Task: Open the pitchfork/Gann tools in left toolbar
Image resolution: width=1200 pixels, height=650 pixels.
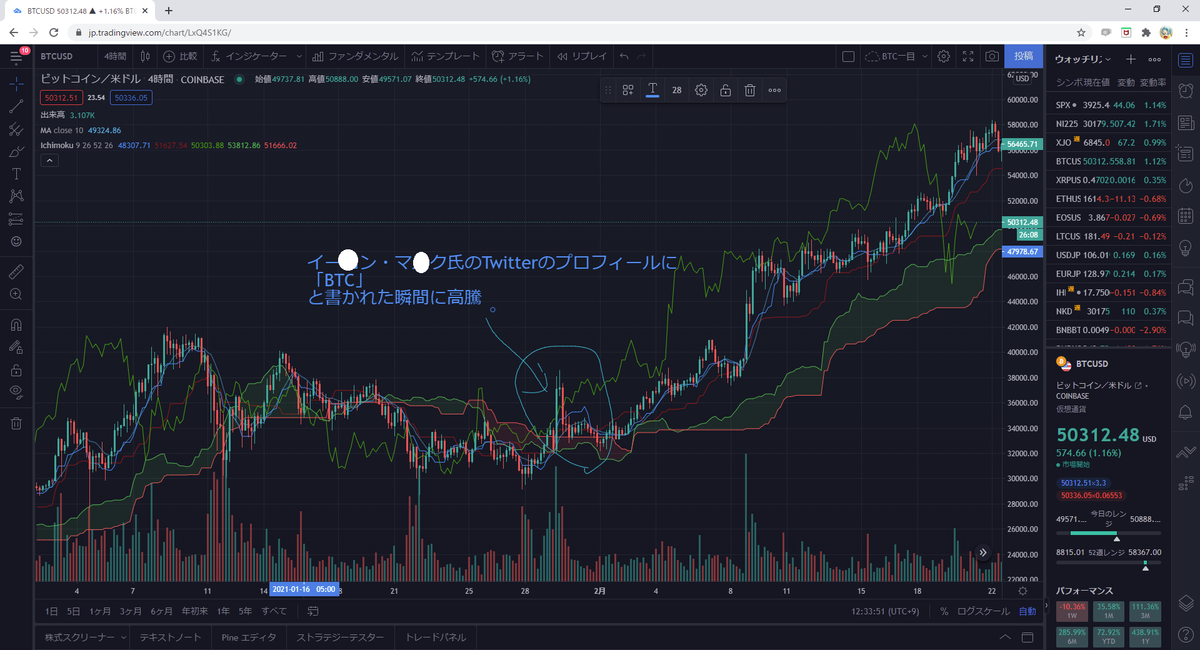Action: [16, 130]
